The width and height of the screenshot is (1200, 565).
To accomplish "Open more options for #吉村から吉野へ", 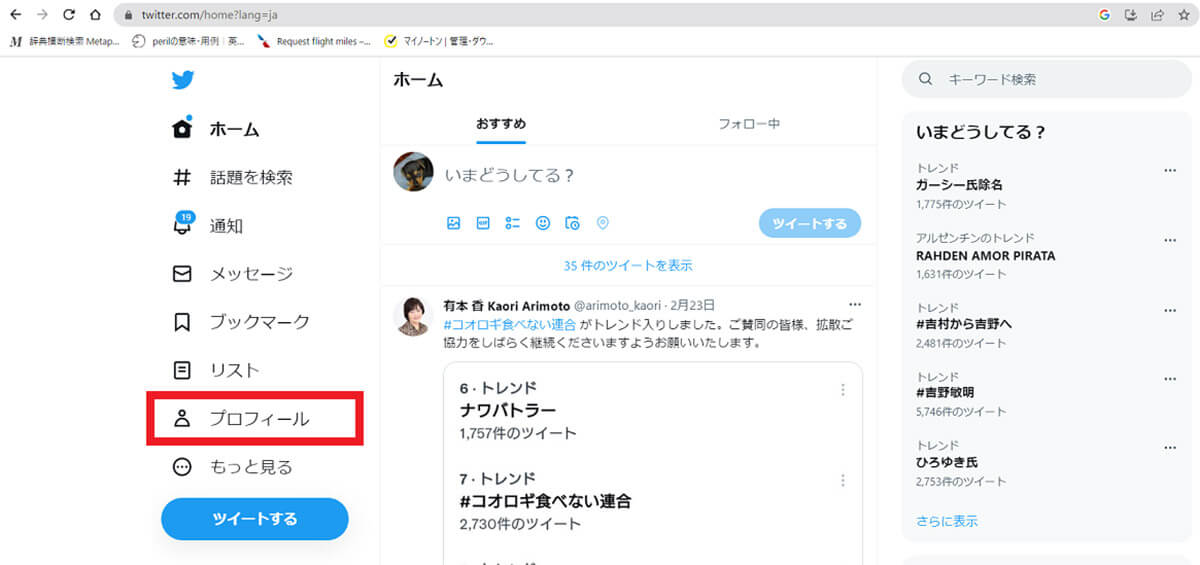I will tap(1170, 310).
